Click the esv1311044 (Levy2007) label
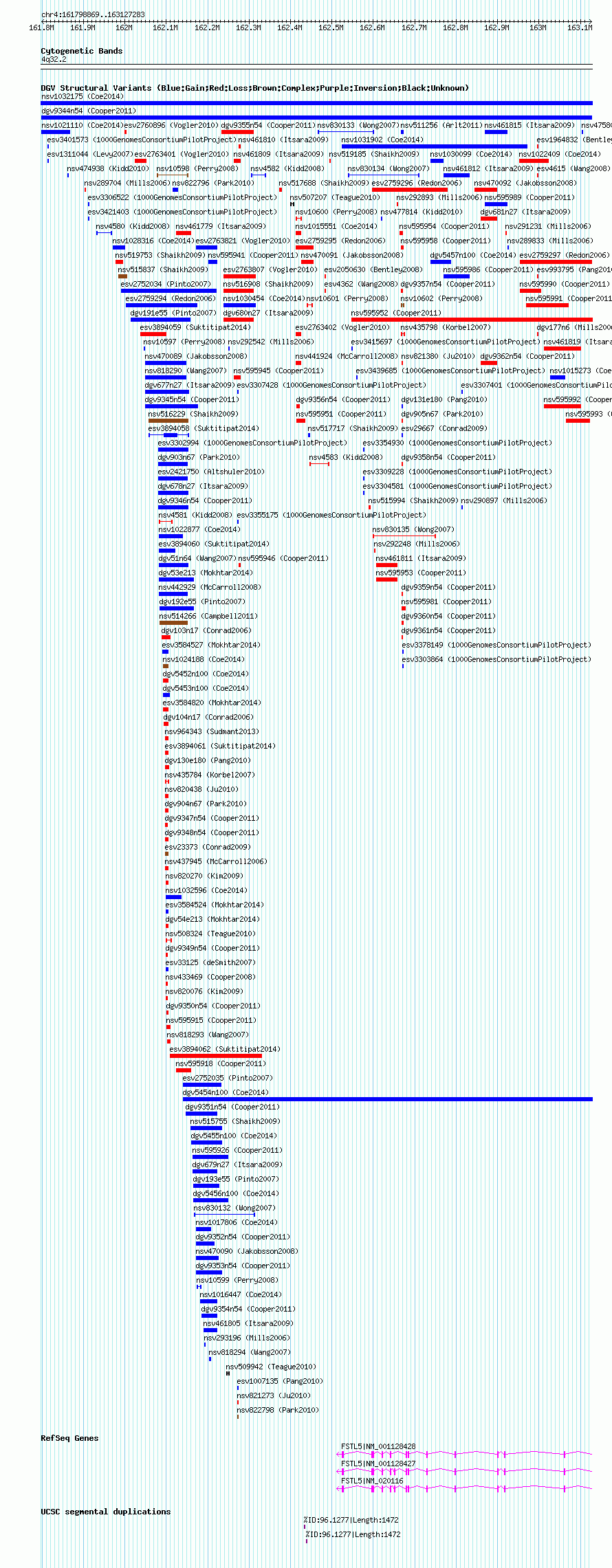 [90, 154]
